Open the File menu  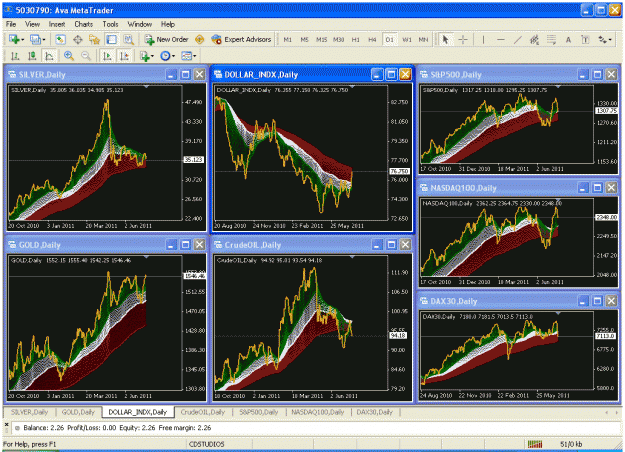tap(11, 24)
